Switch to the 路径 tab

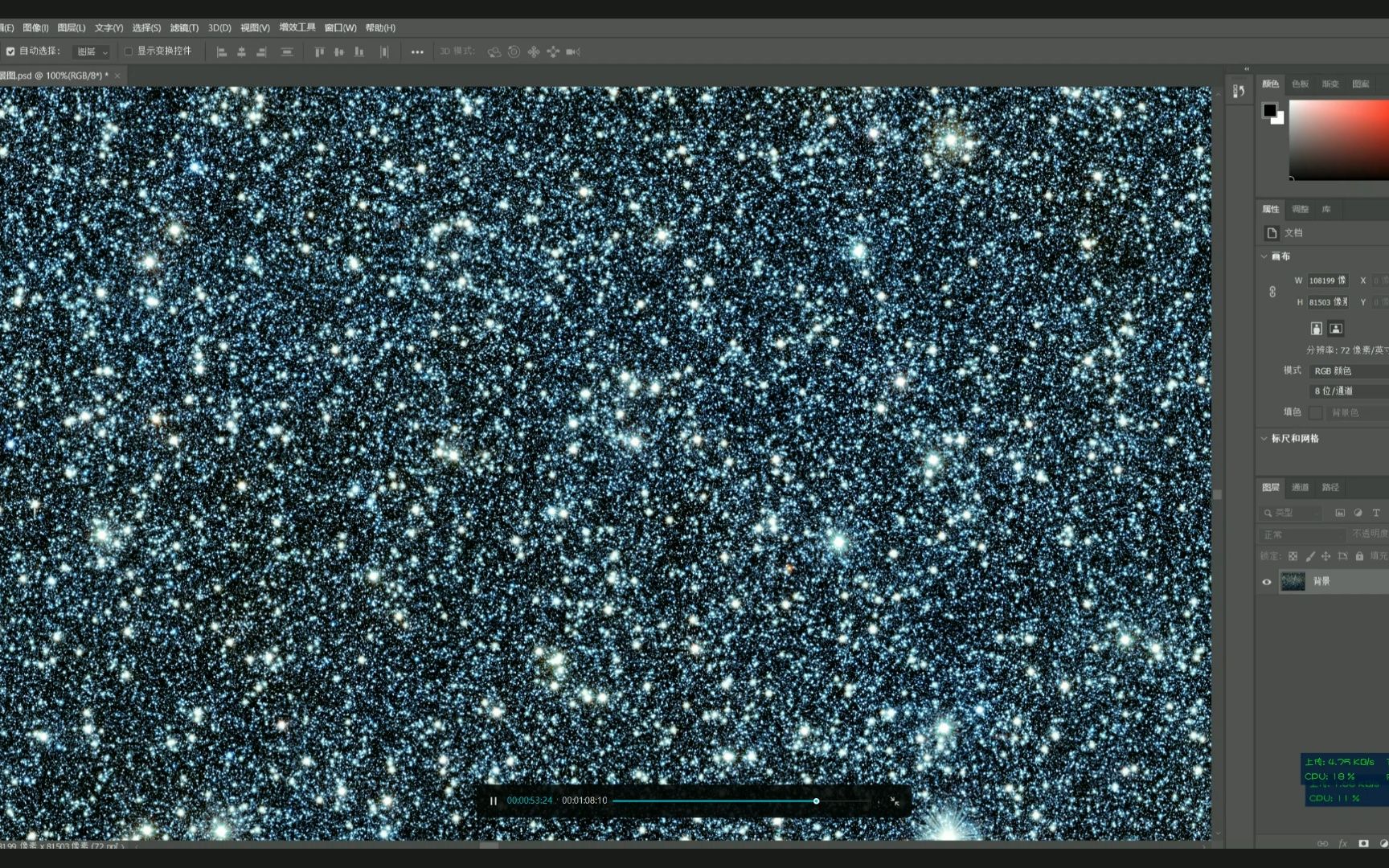[x=1330, y=488]
